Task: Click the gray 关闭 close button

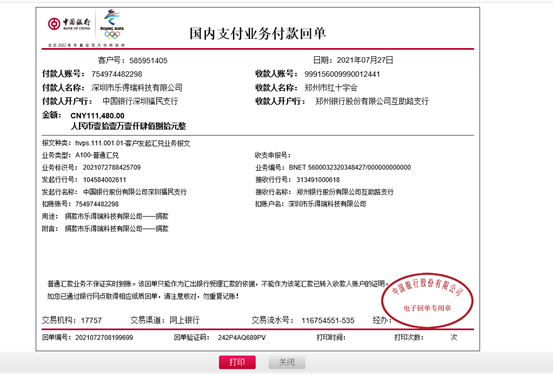Action: pos(287,362)
